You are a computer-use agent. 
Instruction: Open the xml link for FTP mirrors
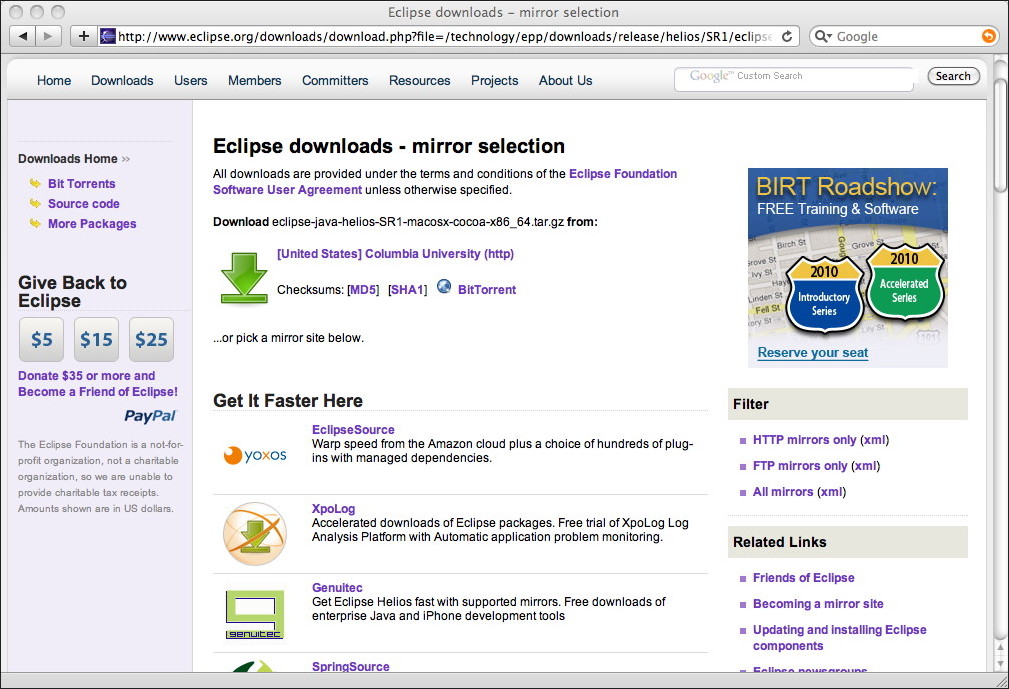point(866,465)
